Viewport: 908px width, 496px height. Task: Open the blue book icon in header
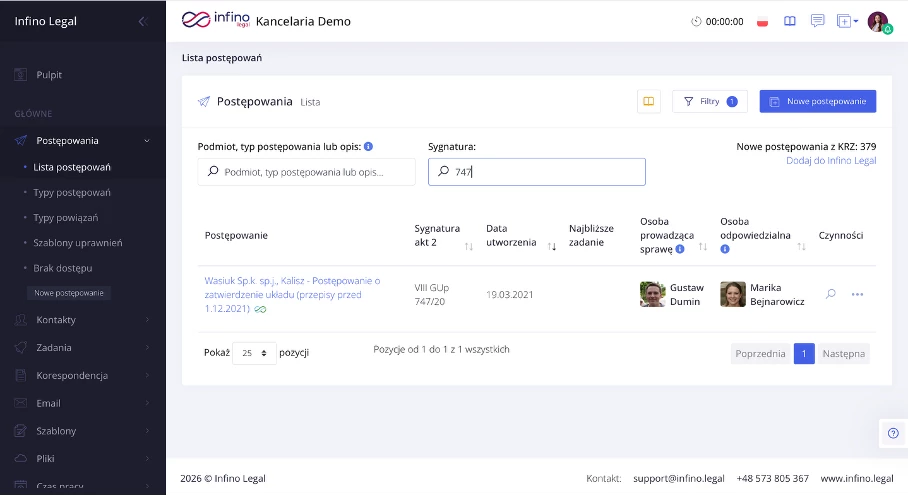click(x=790, y=21)
